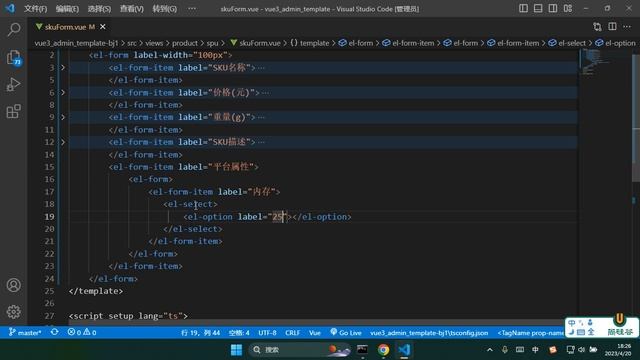
Task: Open the 转到(G) menu
Action: [x=164, y=9]
